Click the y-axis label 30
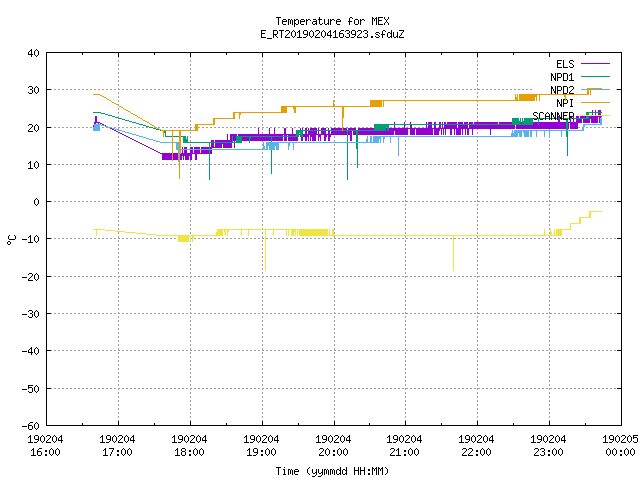This screenshot has height=480, width=640. (x=33, y=90)
